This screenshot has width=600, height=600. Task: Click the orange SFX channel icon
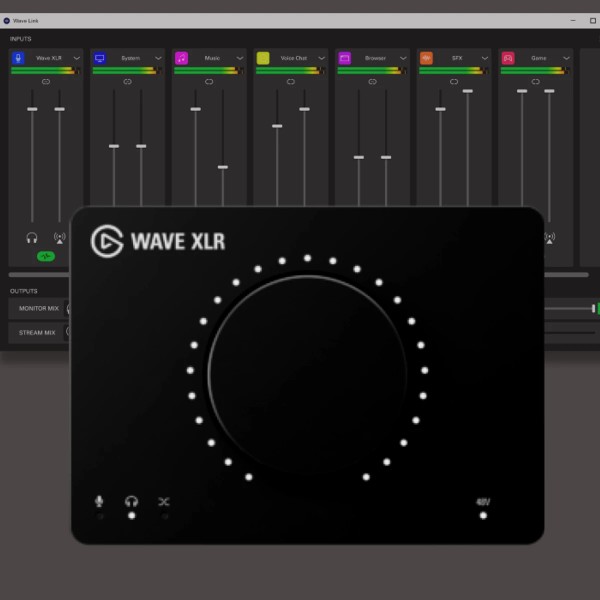[426, 59]
